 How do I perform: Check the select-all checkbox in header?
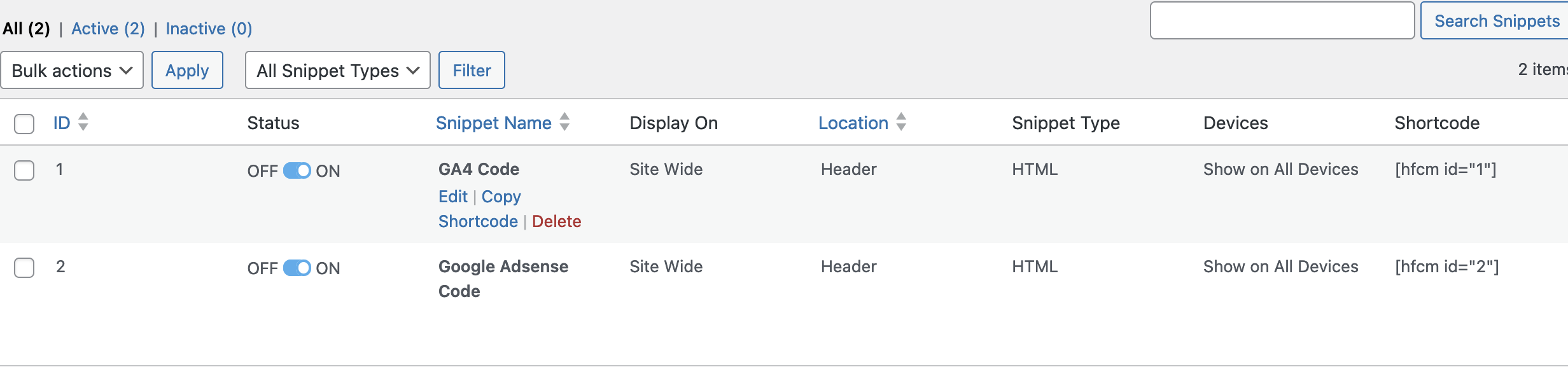(24, 123)
